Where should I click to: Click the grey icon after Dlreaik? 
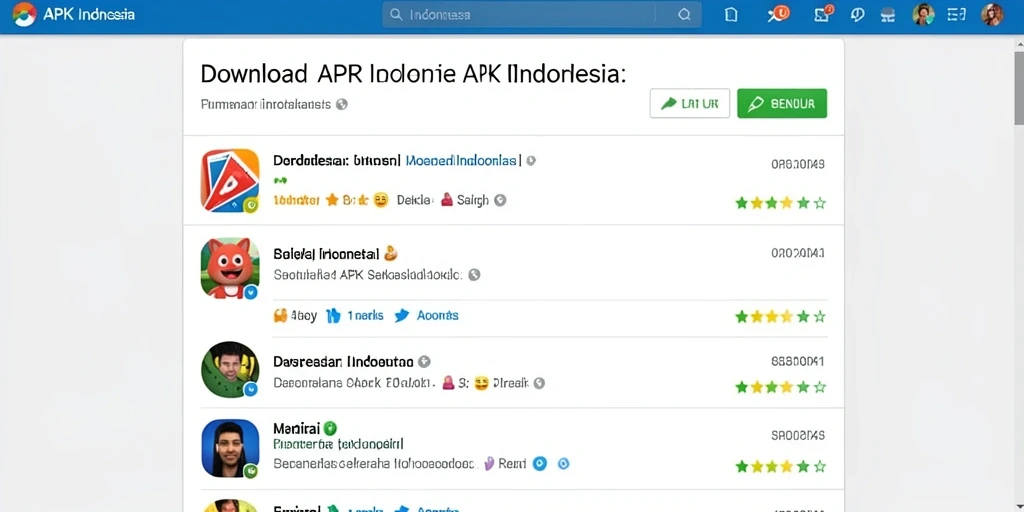[539, 383]
